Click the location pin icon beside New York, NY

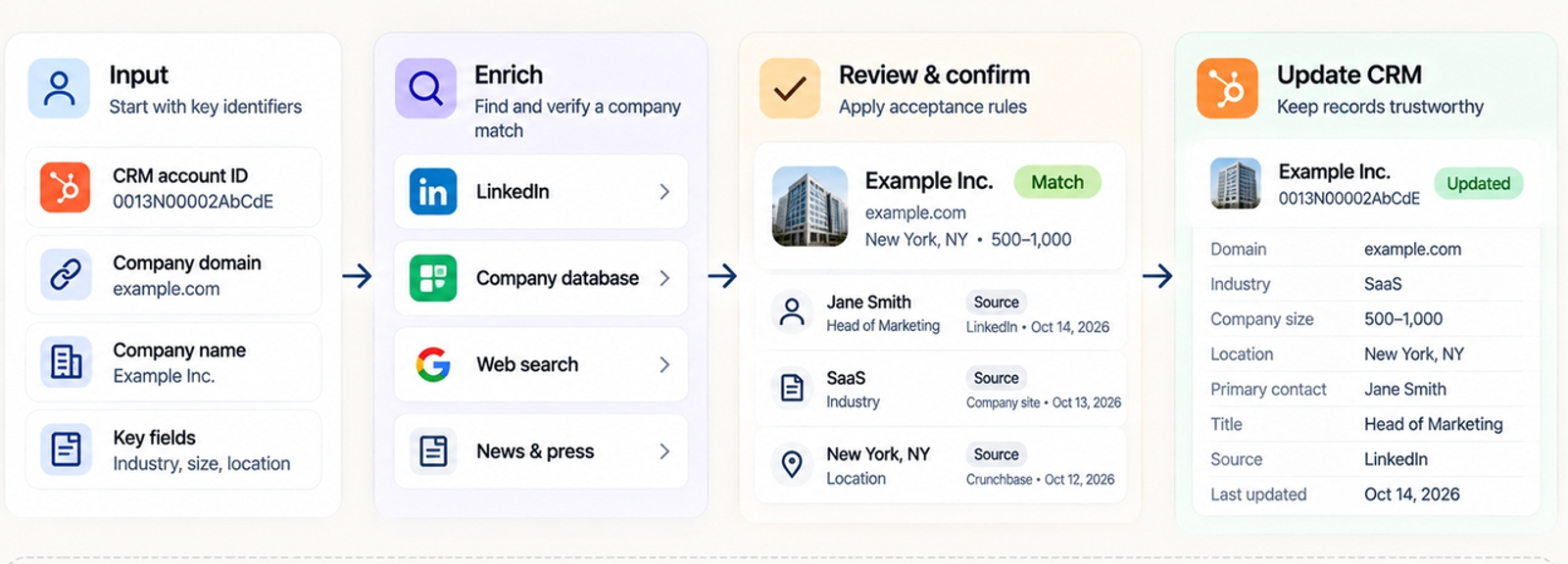(x=792, y=464)
